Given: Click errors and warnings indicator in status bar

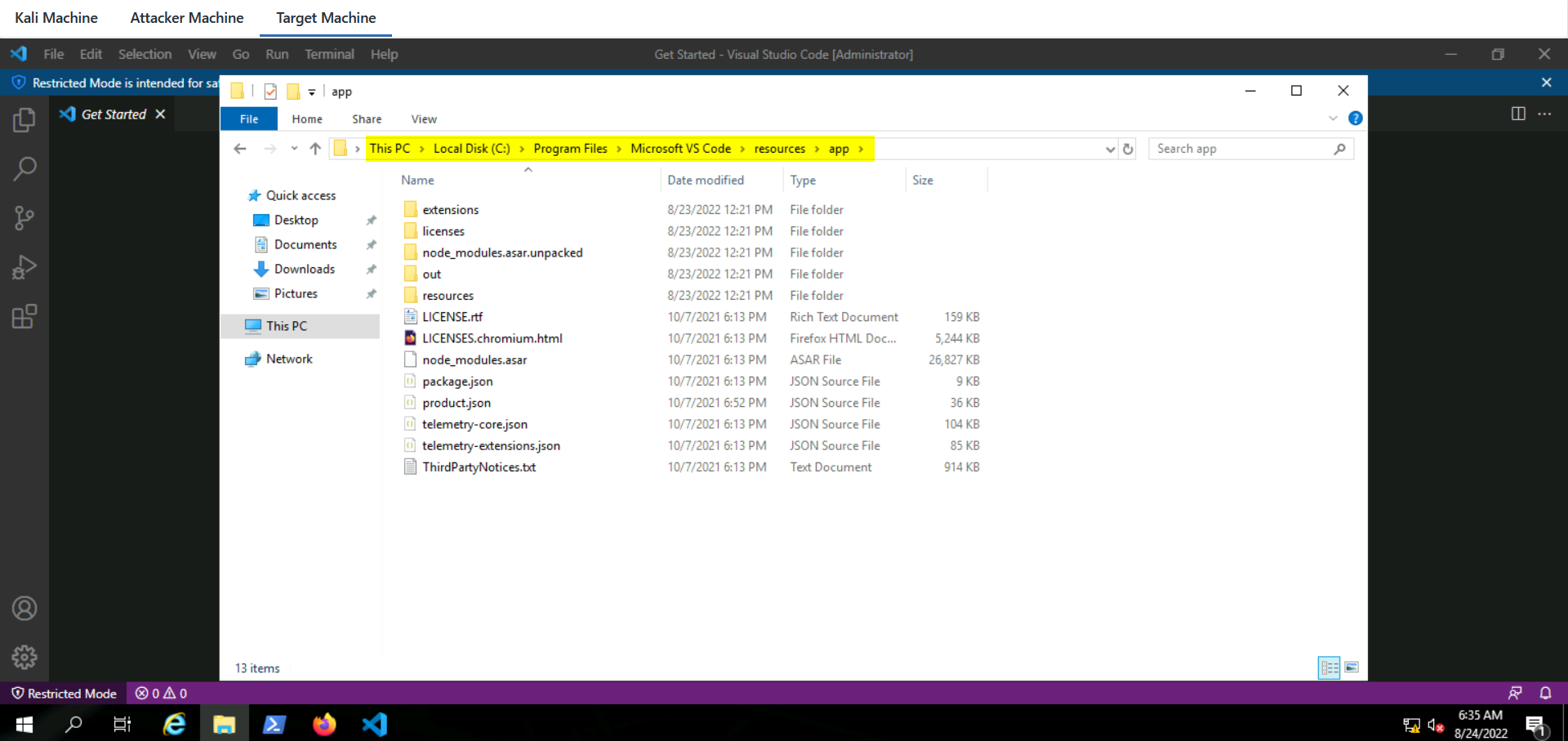Looking at the screenshot, I should [x=161, y=693].
